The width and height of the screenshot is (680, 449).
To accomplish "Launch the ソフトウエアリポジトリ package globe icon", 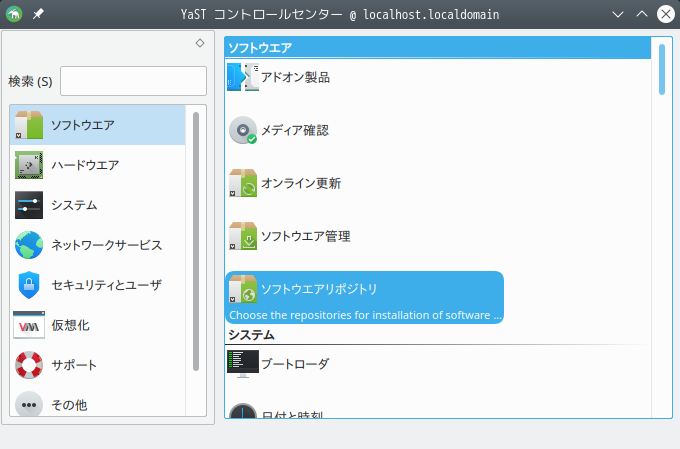I will point(243,288).
